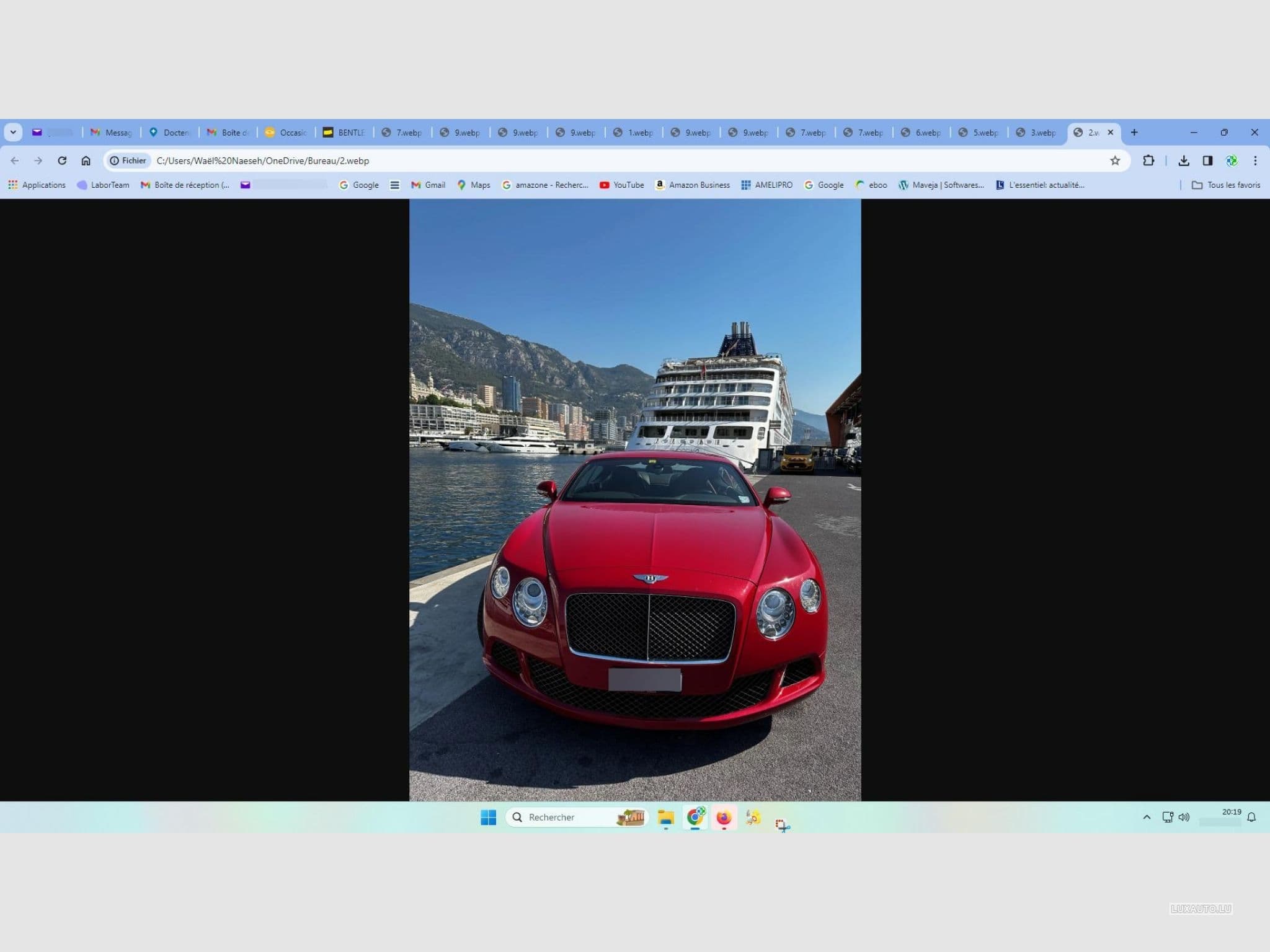The image size is (1270, 952).
Task: Open the notifications bell
Action: (x=1251, y=817)
